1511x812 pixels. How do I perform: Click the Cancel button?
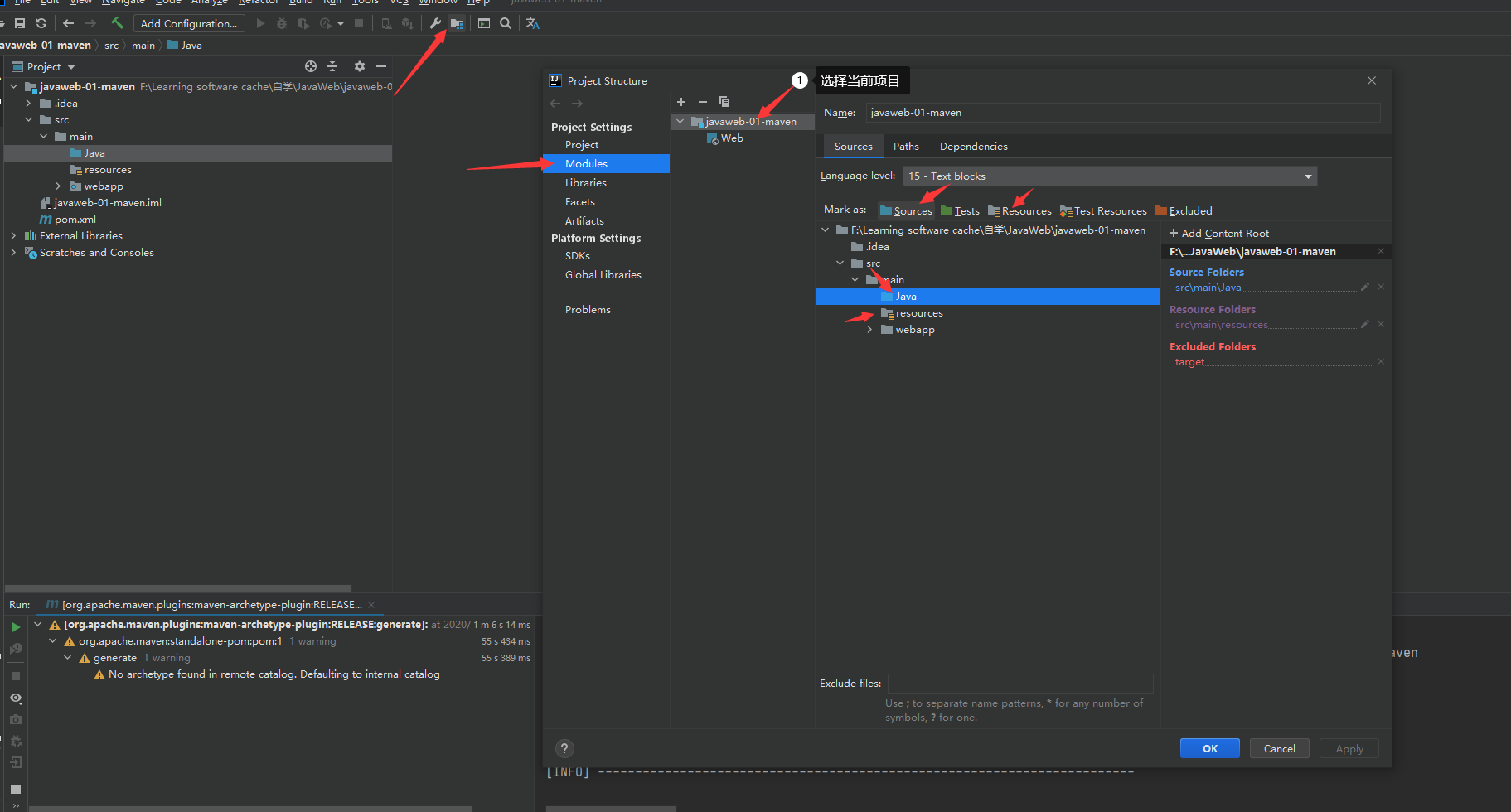click(x=1279, y=748)
